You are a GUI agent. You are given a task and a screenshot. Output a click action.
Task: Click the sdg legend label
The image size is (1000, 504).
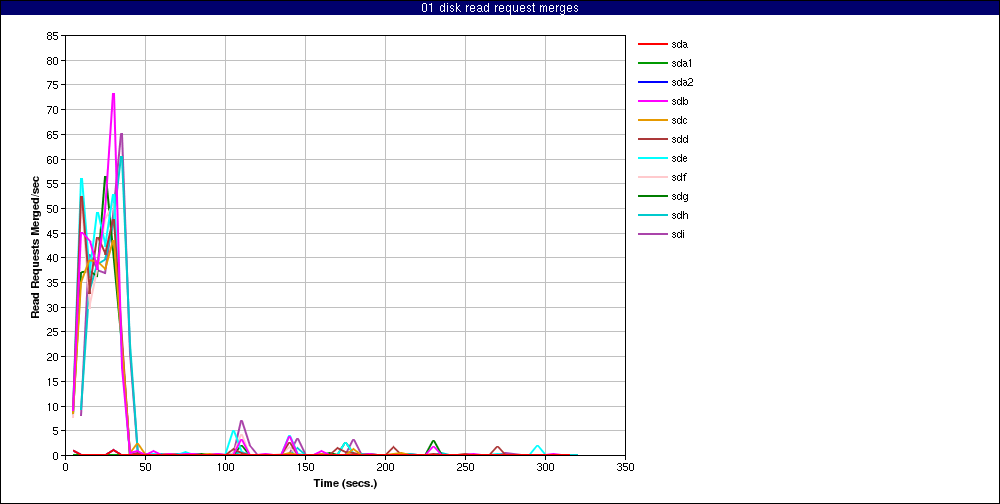coord(680,196)
